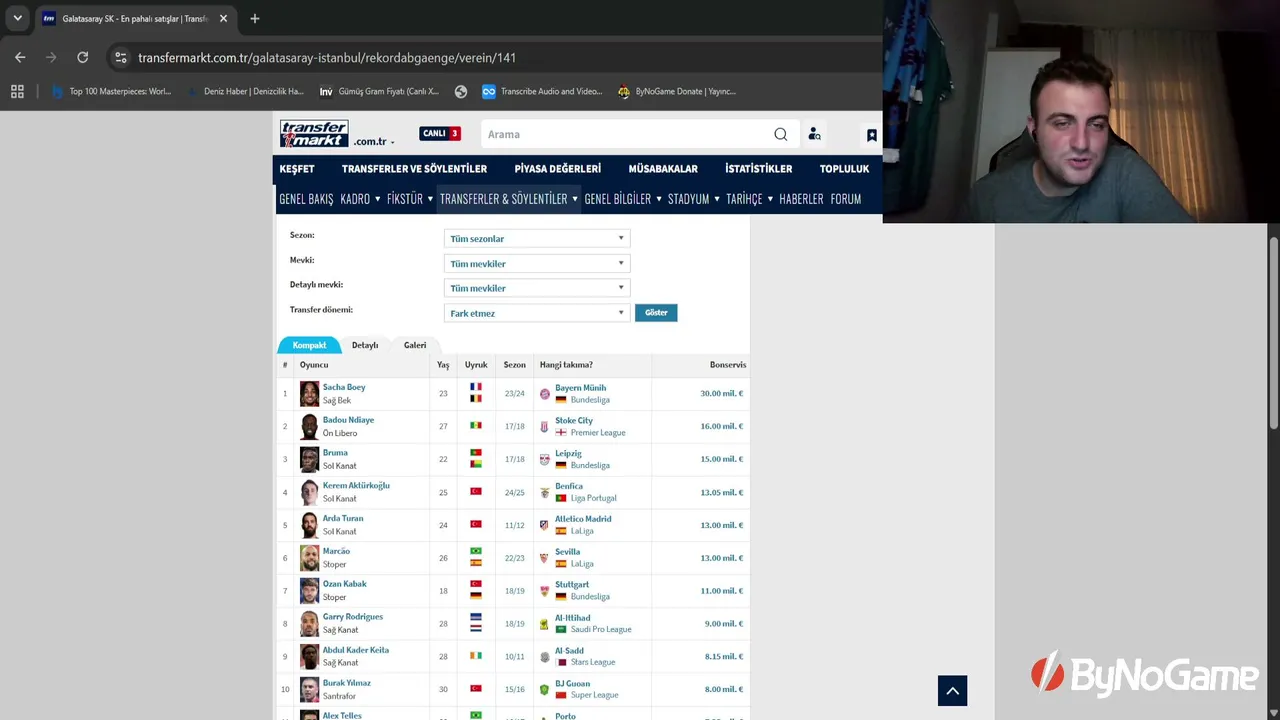Open Kerem Aktürkoğlu's profile link
The width and height of the screenshot is (1280, 720).
click(x=356, y=486)
